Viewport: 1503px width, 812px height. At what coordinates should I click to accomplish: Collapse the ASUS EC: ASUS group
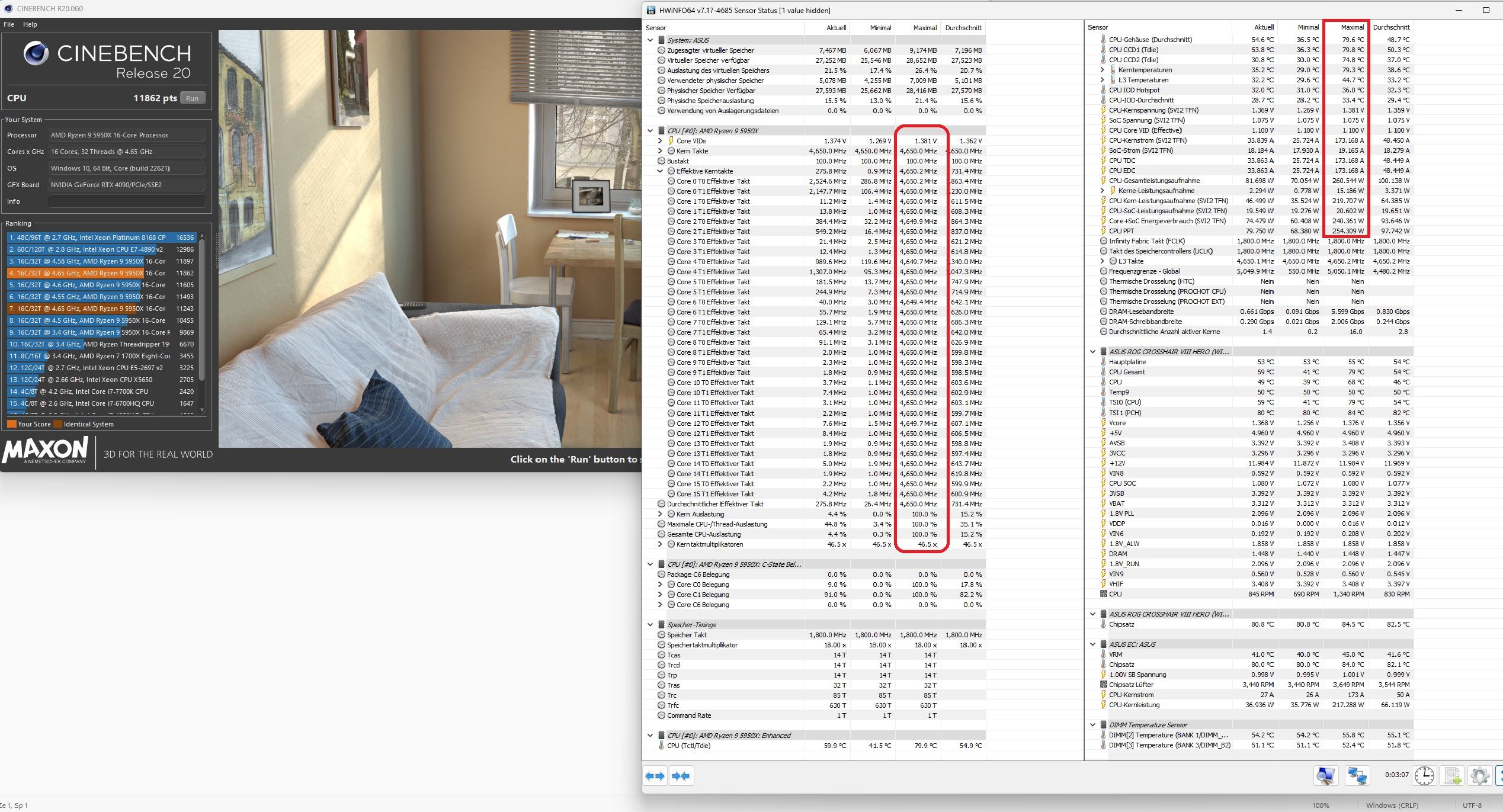pyautogui.click(x=1092, y=644)
